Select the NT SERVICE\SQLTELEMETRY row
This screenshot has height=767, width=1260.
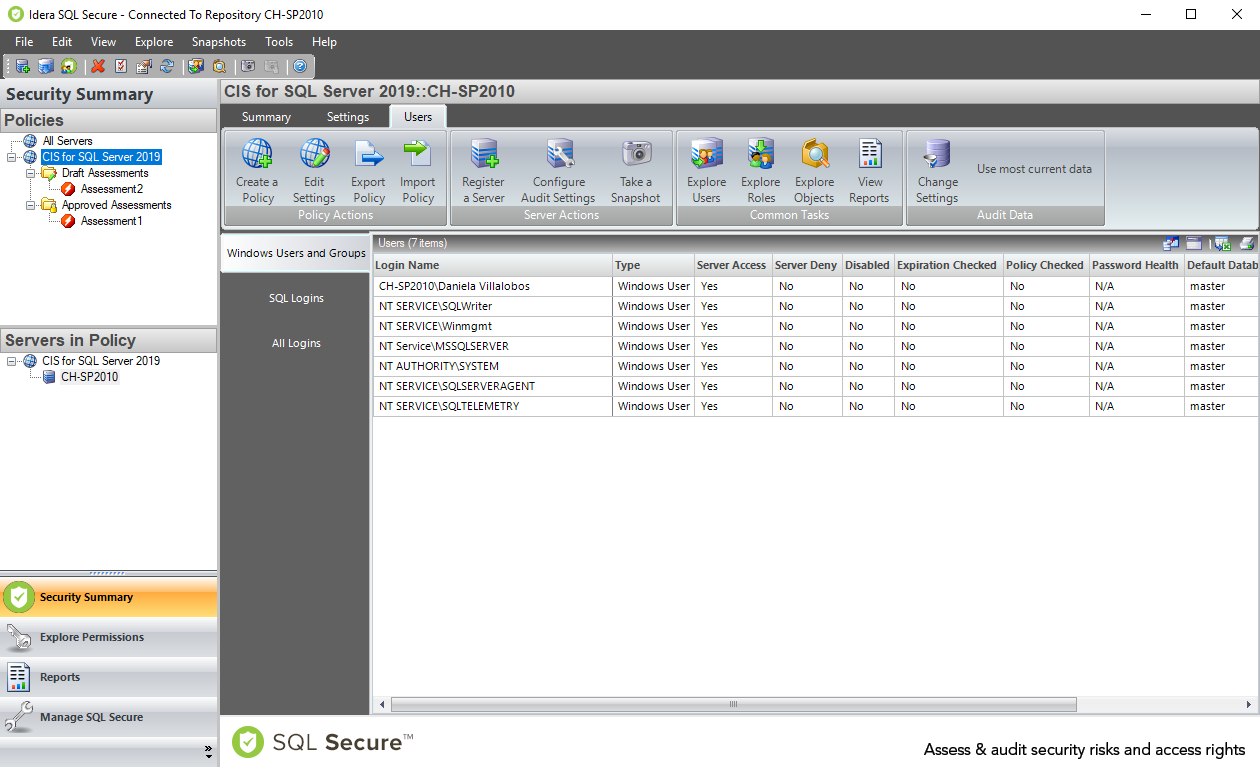point(815,406)
